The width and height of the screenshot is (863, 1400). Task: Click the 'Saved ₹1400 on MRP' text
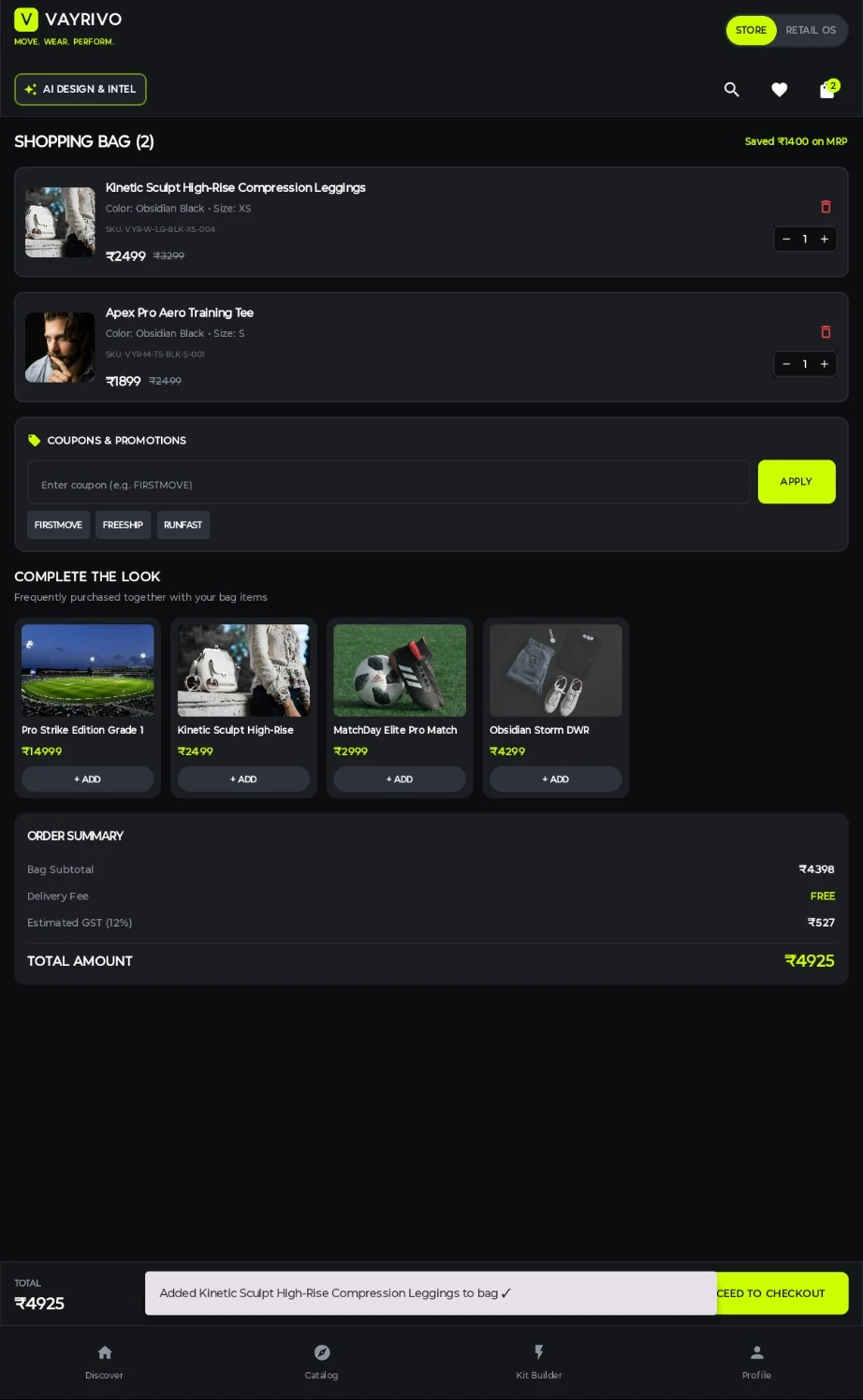pyautogui.click(x=796, y=141)
